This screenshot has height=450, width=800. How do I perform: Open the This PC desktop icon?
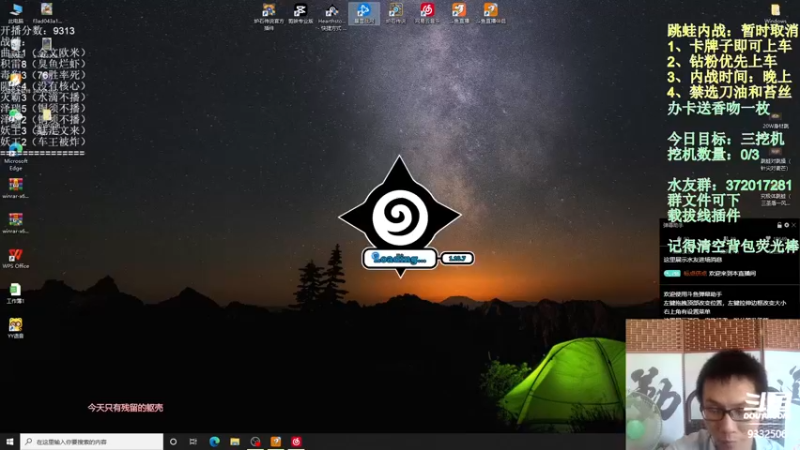(x=16, y=12)
